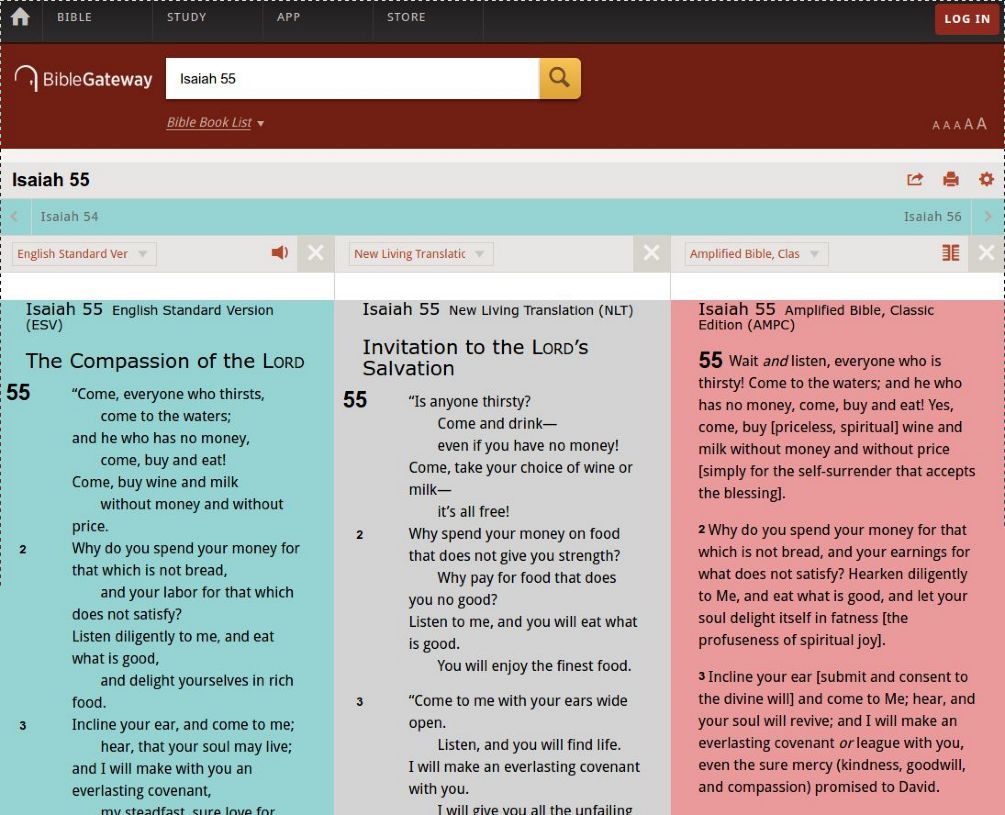Open the APP menu
1005x815 pixels.
pyautogui.click(x=288, y=17)
